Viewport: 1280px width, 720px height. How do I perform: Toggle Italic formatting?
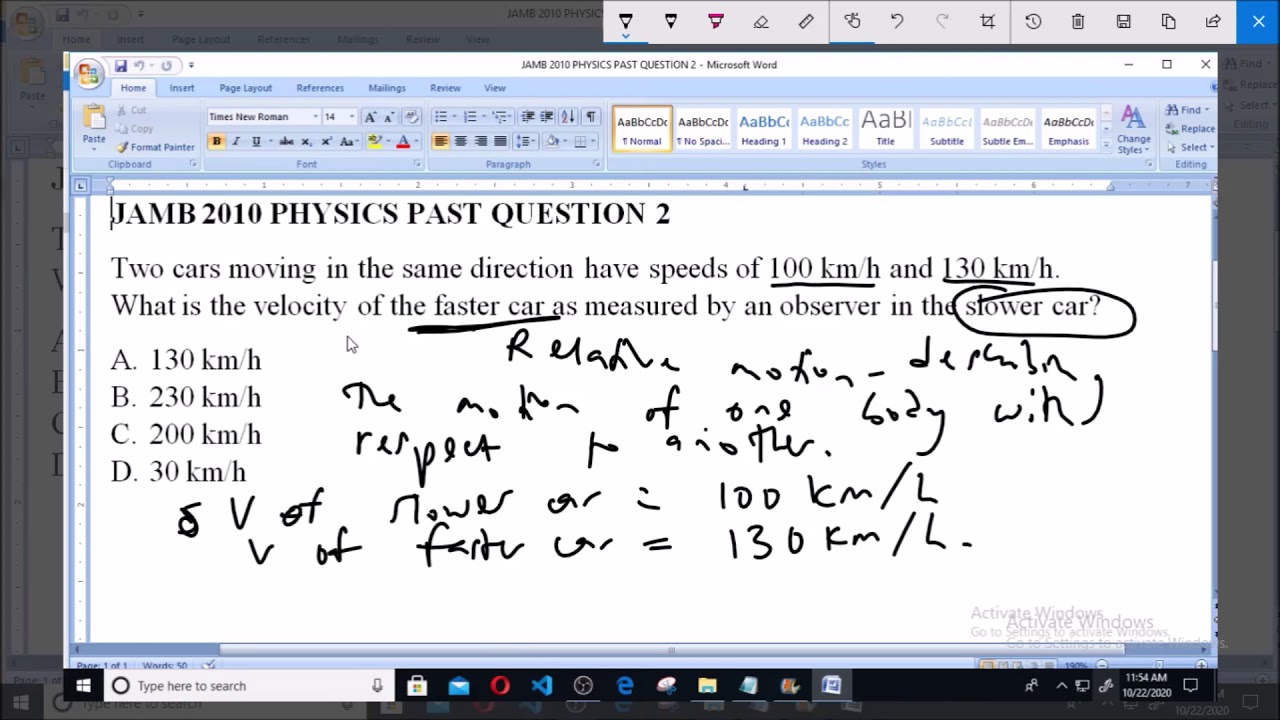236,141
